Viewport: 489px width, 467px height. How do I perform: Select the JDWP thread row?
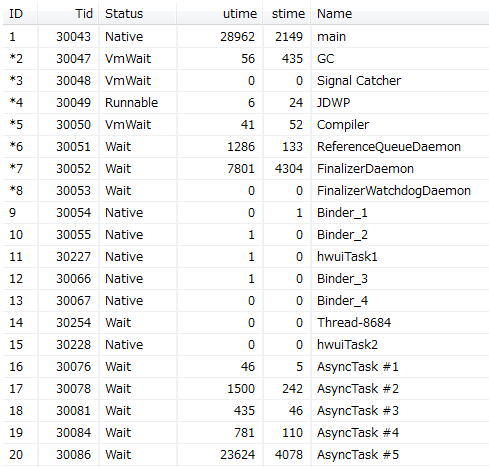click(246, 102)
